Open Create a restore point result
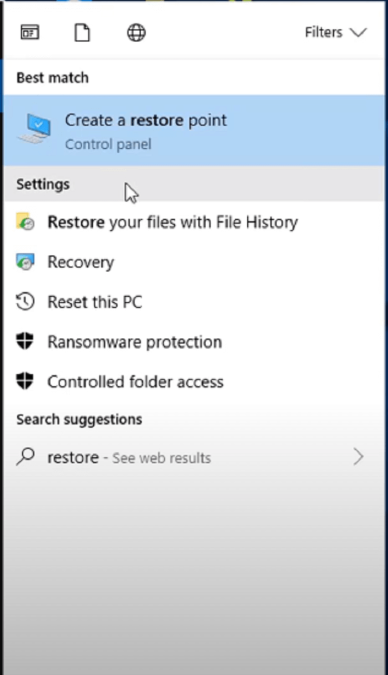The height and width of the screenshot is (675, 388). 194,130
